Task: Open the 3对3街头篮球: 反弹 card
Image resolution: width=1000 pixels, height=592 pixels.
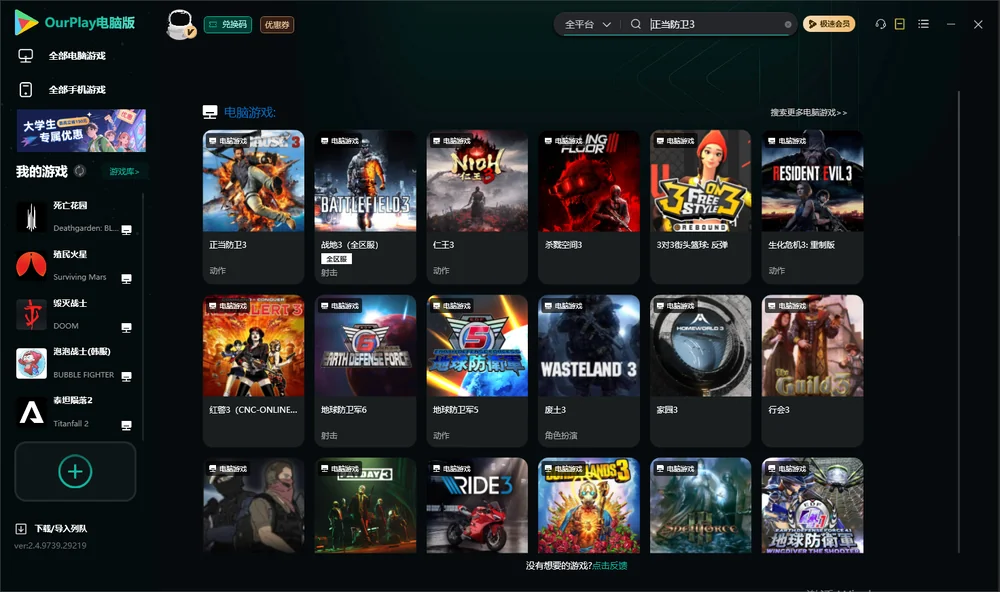Action: (701, 207)
